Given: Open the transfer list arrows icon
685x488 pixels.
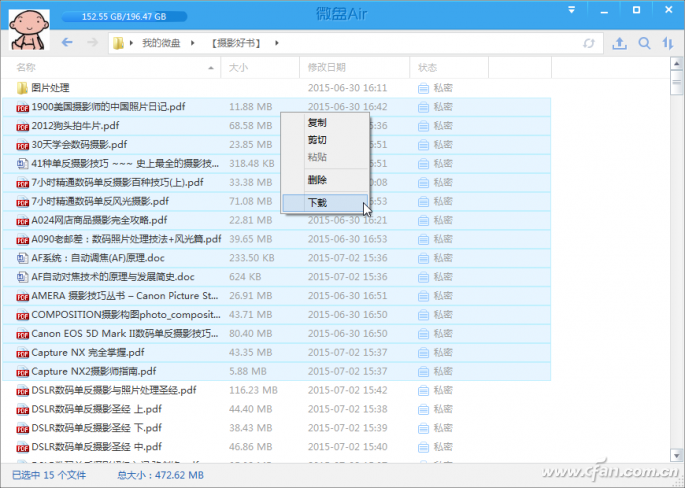Looking at the screenshot, I should pyautogui.click(x=668, y=43).
